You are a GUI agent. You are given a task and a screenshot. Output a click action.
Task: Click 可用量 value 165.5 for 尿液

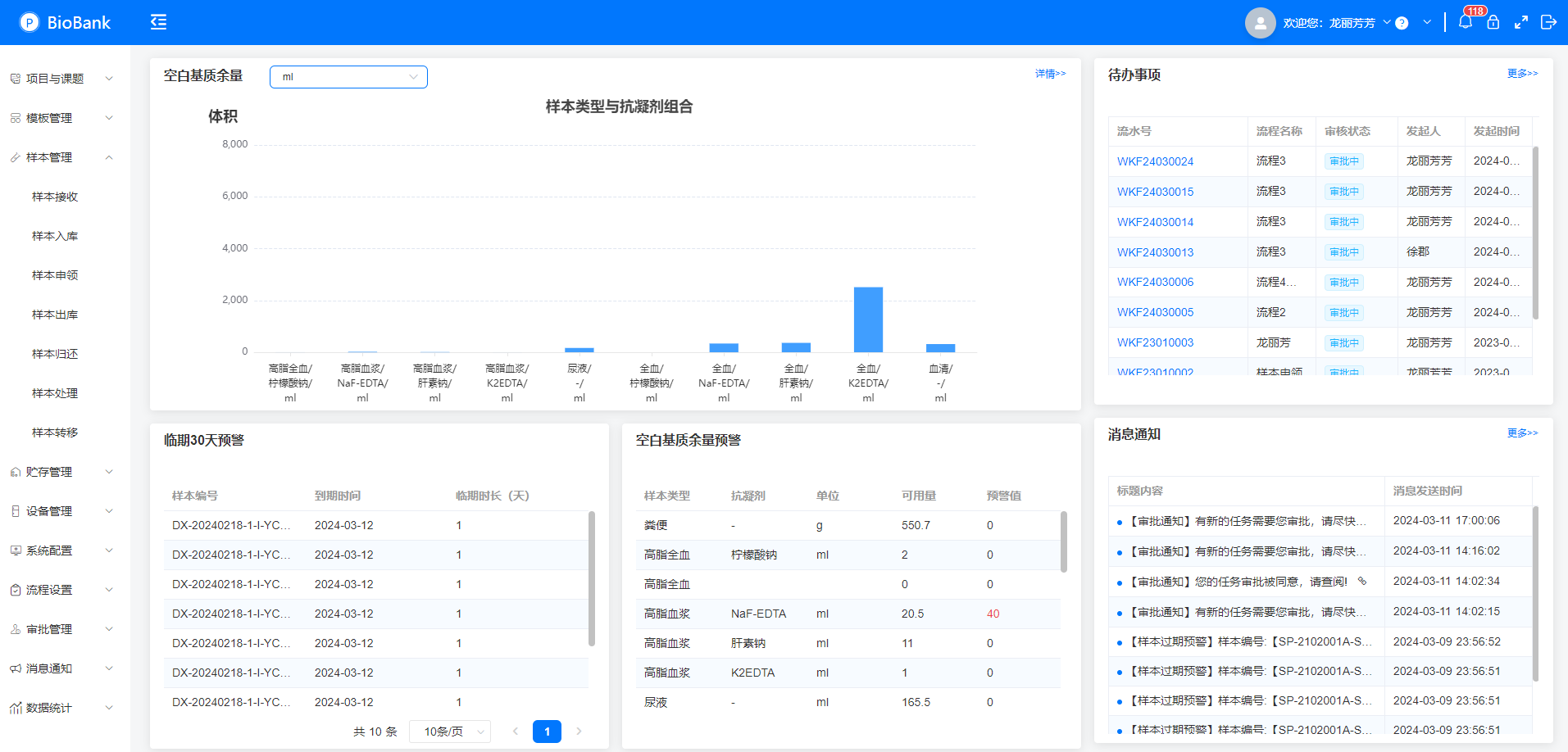[x=916, y=702]
